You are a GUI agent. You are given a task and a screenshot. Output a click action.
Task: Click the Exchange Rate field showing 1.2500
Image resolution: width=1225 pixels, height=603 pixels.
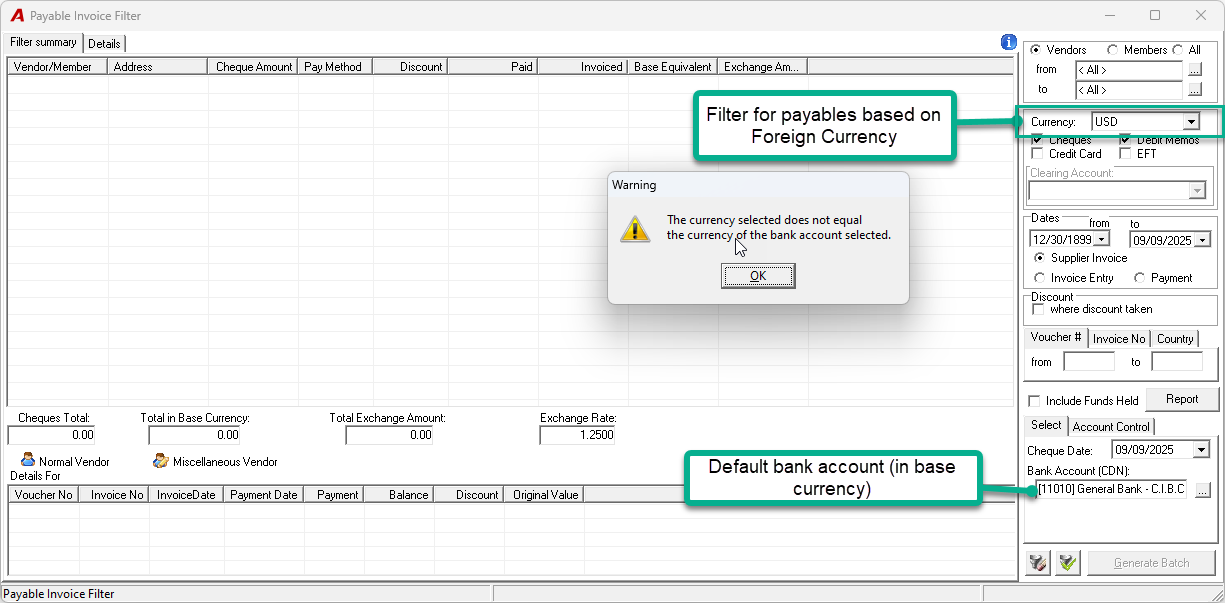pyautogui.click(x=577, y=435)
